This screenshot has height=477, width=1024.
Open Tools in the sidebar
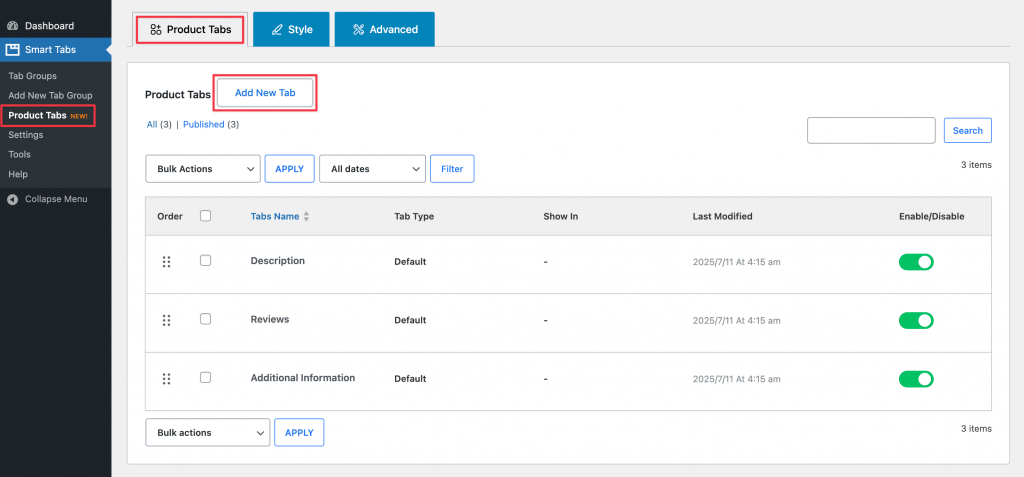click(x=20, y=154)
